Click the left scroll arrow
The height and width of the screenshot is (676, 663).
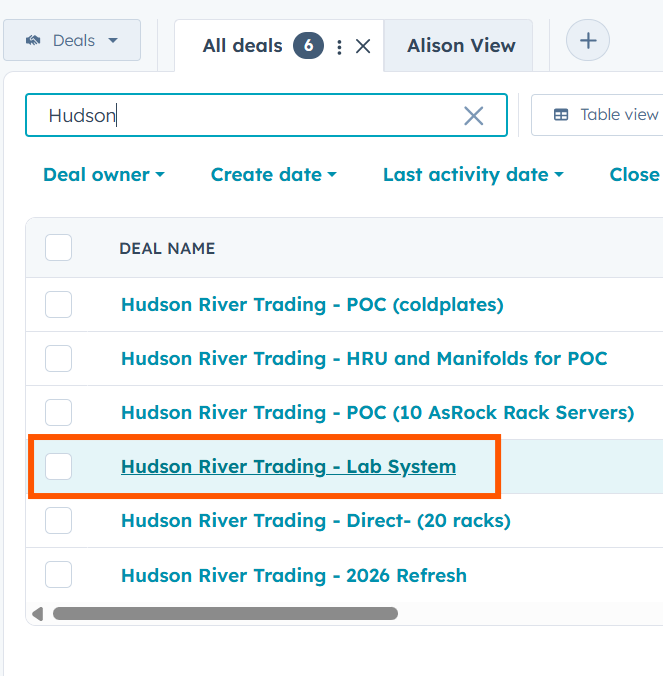click(x=38, y=613)
